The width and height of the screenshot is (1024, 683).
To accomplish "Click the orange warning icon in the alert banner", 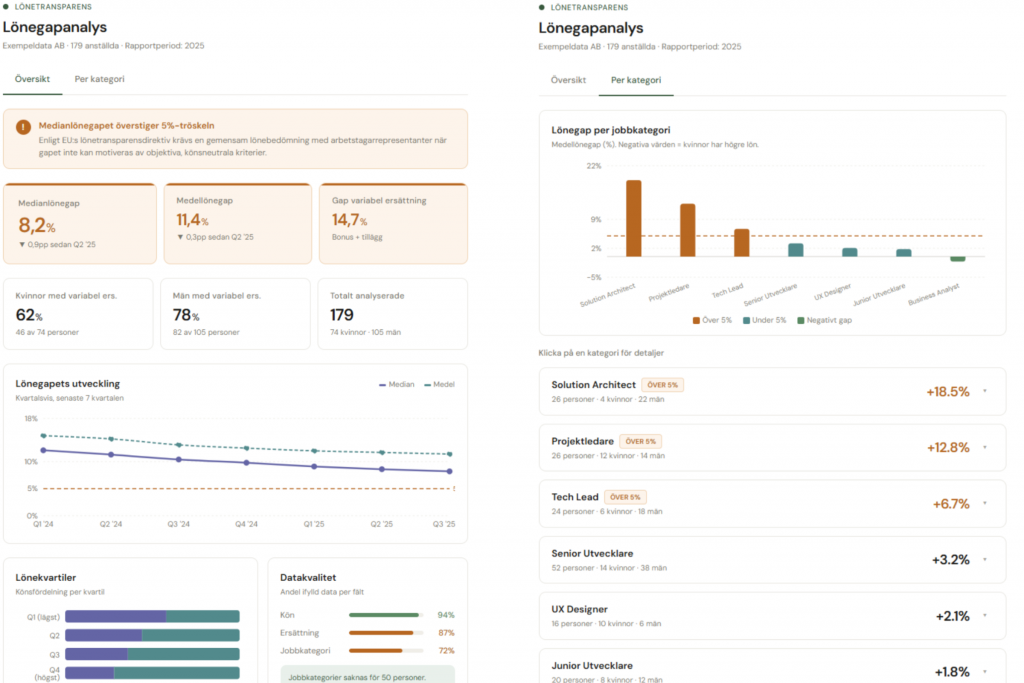I will click(x=23, y=127).
